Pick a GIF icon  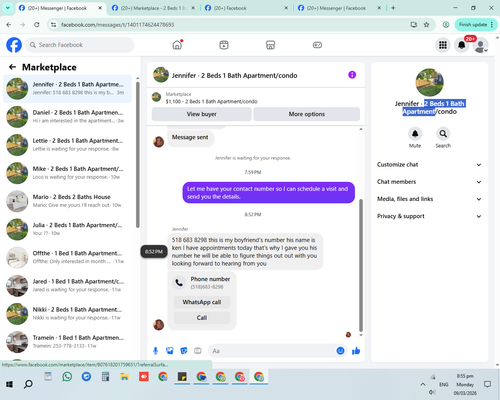click(198, 351)
